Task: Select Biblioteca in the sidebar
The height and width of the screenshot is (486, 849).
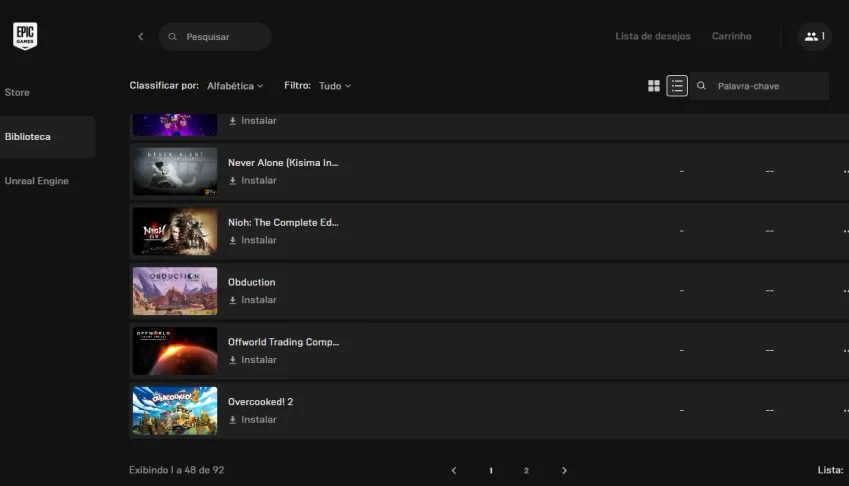Action: (x=48, y=136)
